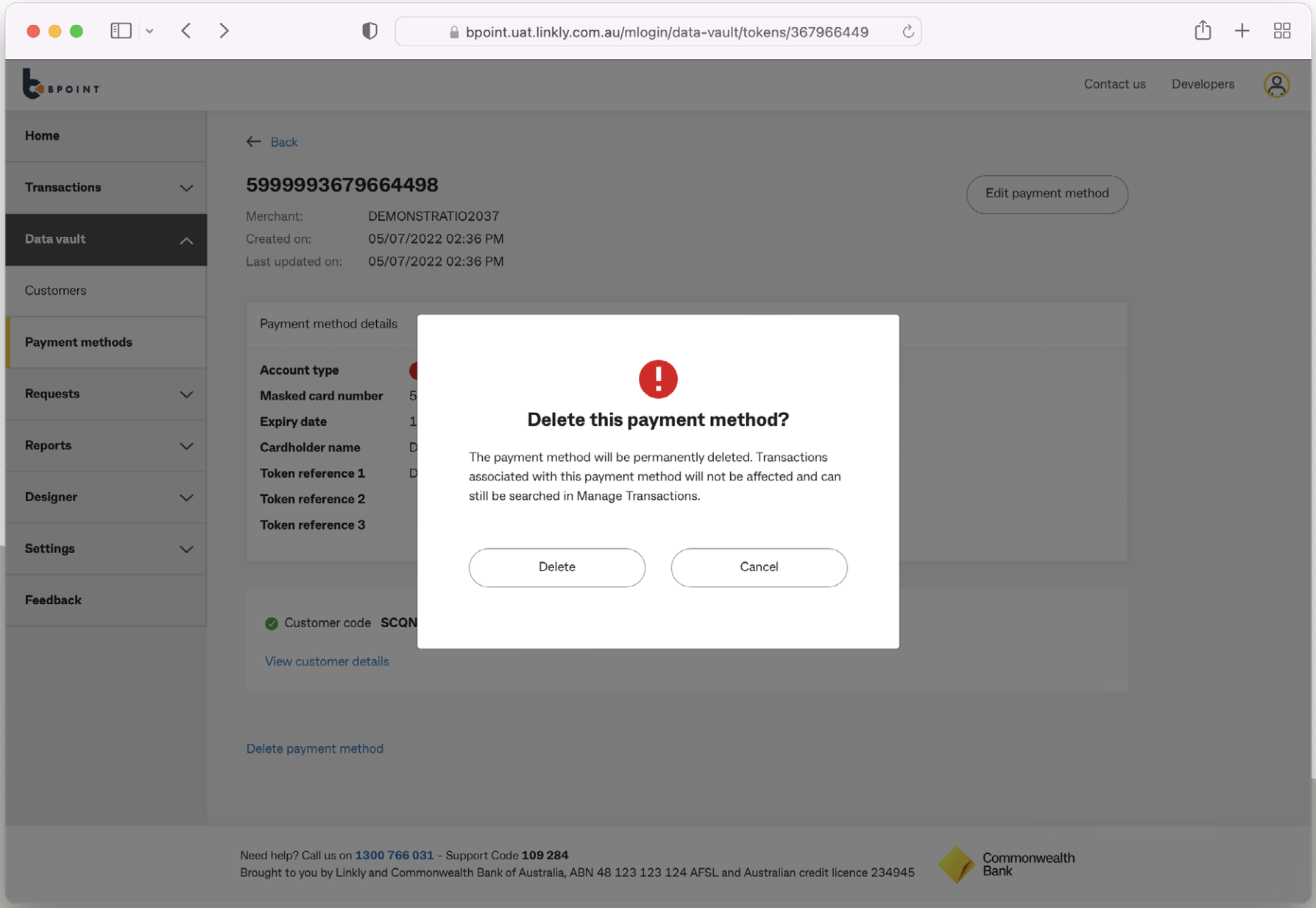The height and width of the screenshot is (908, 1316).
Task: Select Contact us in the header
Action: point(1114,84)
